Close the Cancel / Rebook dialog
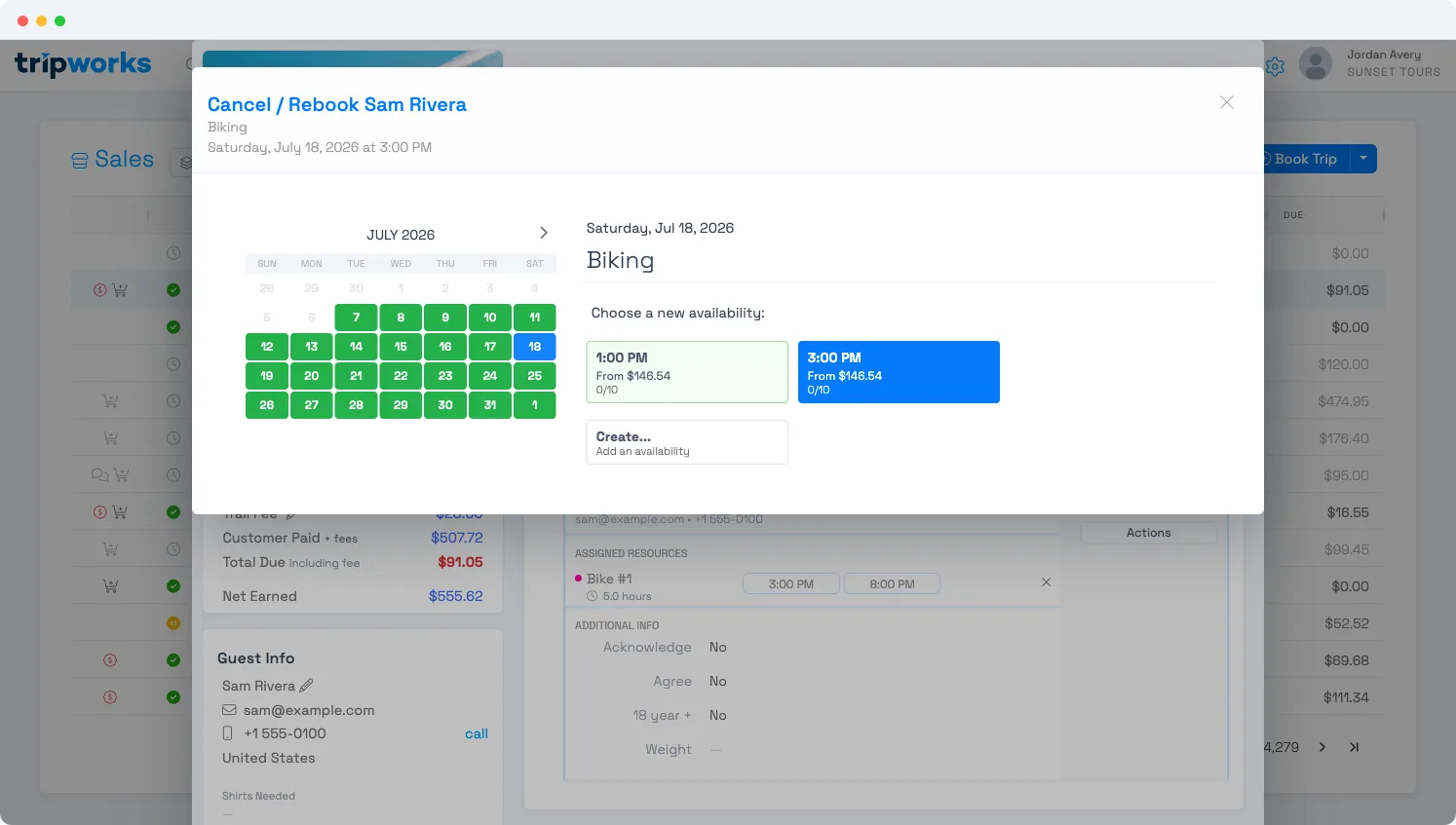The image size is (1456, 825). pyautogui.click(x=1226, y=102)
